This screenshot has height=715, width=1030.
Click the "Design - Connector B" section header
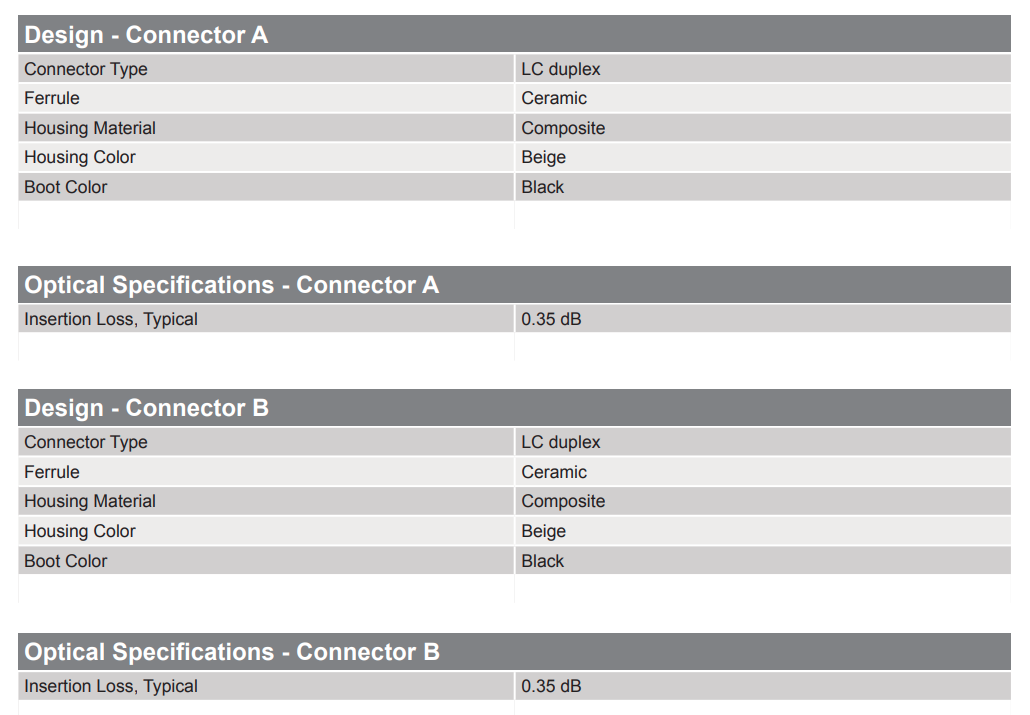click(x=146, y=408)
